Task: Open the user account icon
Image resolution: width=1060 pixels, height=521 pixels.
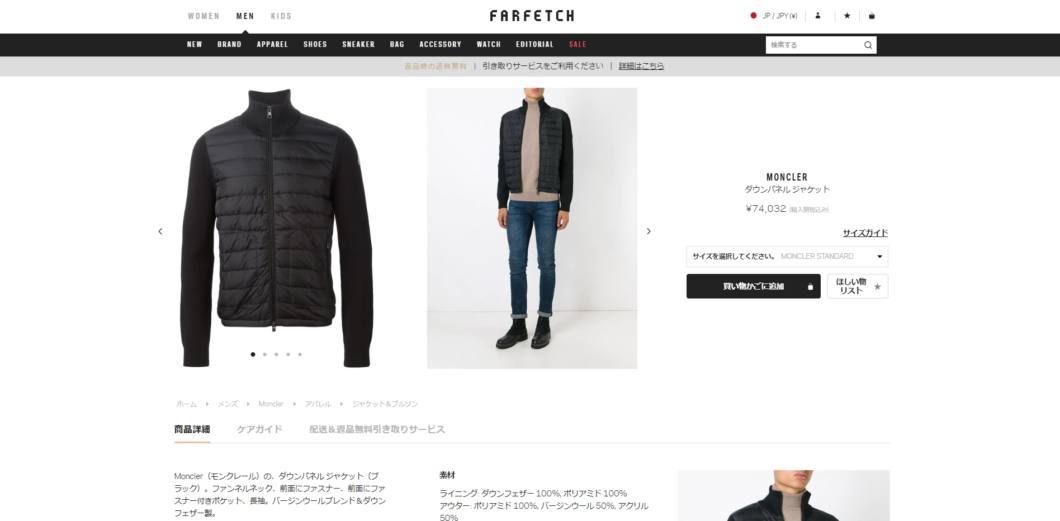Action: click(818, 16)
